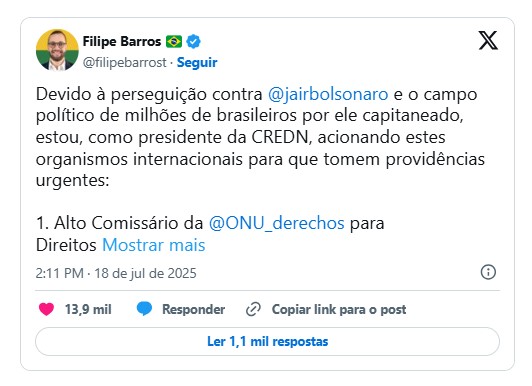This screenshot has height=386, width=532.
Task: Click Copiar link para o post
Action: [x=339, y=309]
